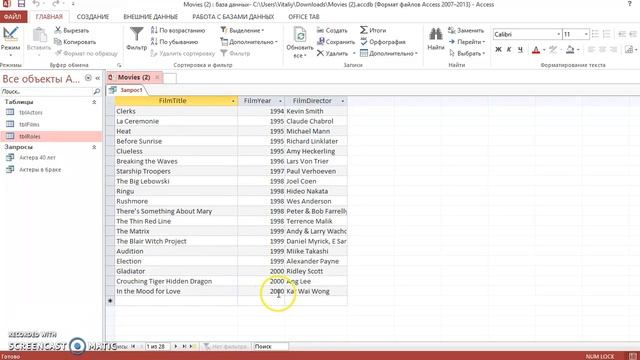Run Орфография spell check
Screen dimensions: 640x360
pyautogui.click(x=383, y=42)
